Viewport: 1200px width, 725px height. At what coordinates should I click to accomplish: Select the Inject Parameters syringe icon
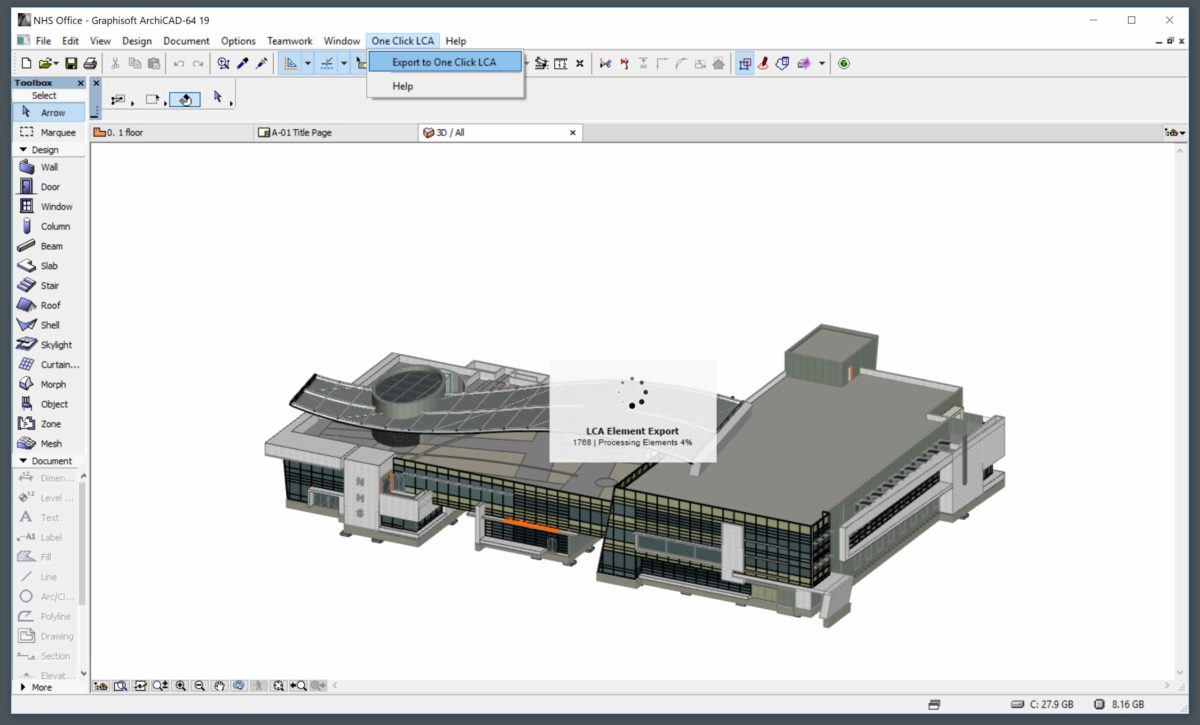(262, 63)
